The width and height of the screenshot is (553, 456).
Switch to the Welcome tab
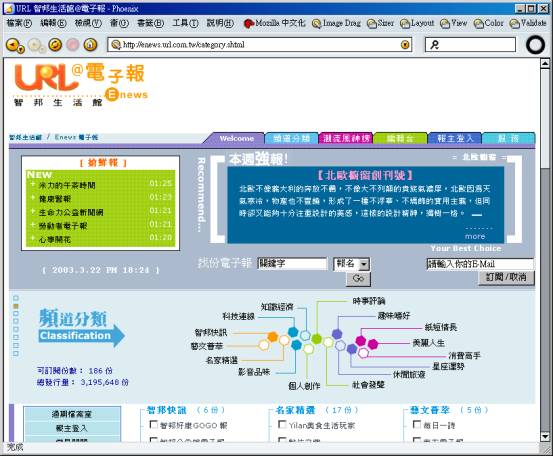point(237,139)
